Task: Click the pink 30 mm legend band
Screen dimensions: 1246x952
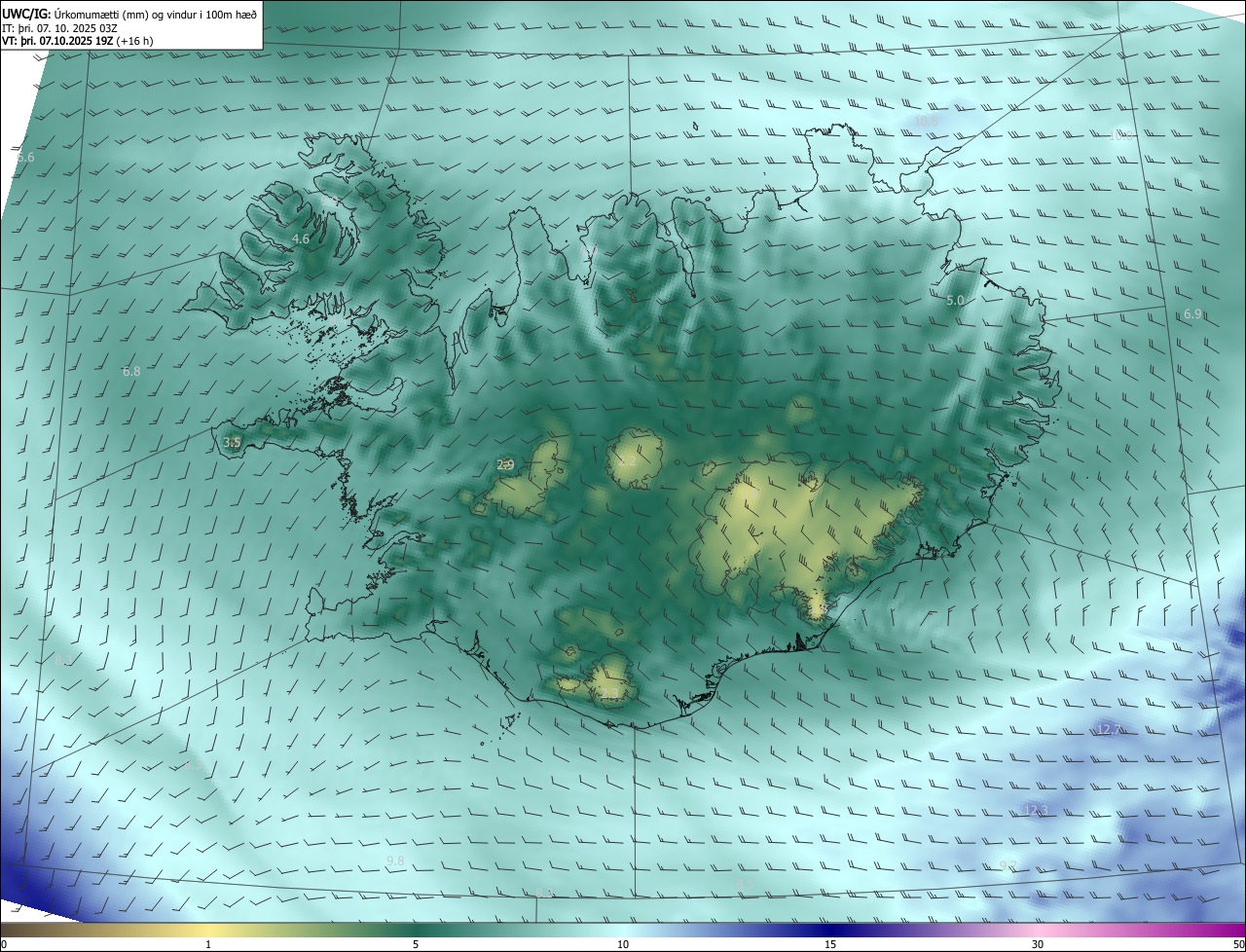Action: (x=1038, y=930)
